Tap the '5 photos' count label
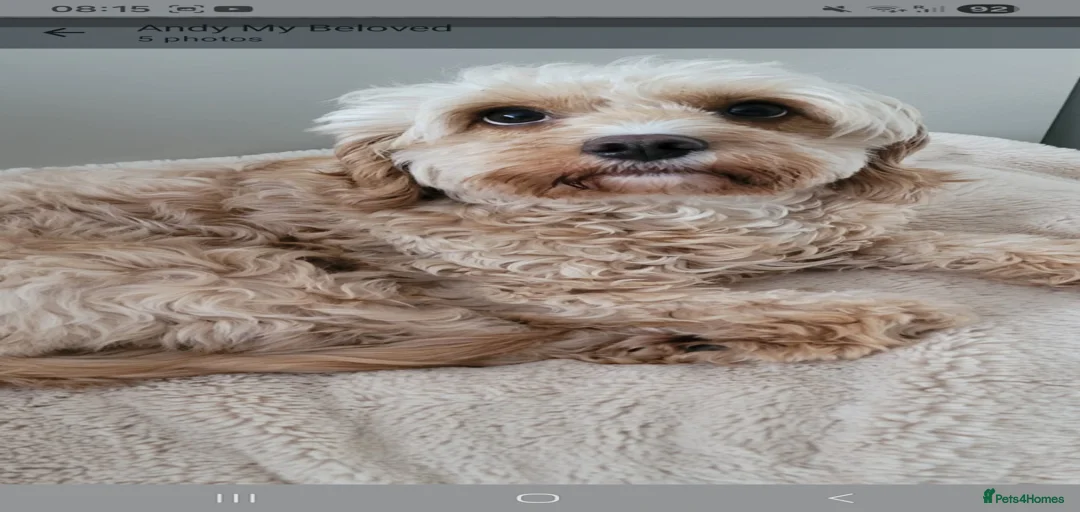Image resolution: width=1080 pixels, height=512 pixels. click(x=200, y=39)
